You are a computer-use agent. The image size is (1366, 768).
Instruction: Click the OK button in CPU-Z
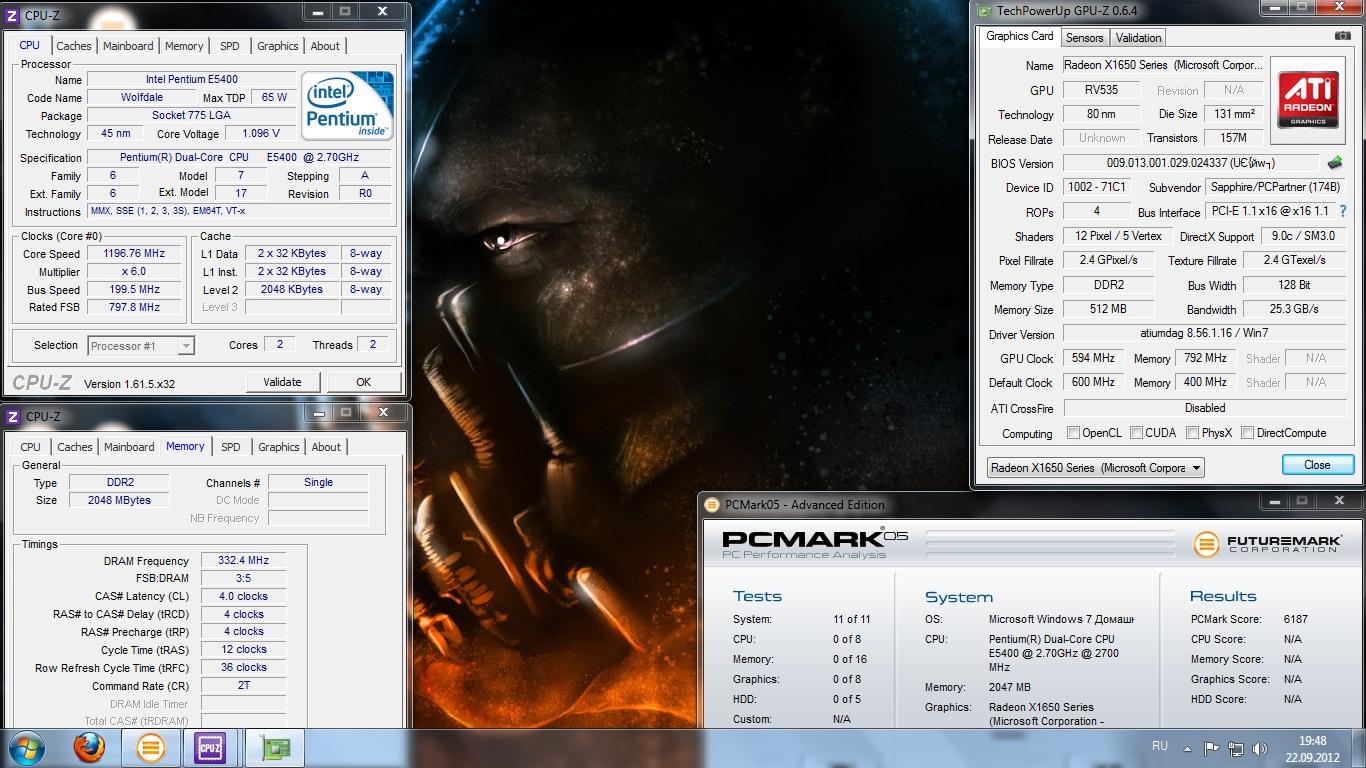[x=363, y=382]
